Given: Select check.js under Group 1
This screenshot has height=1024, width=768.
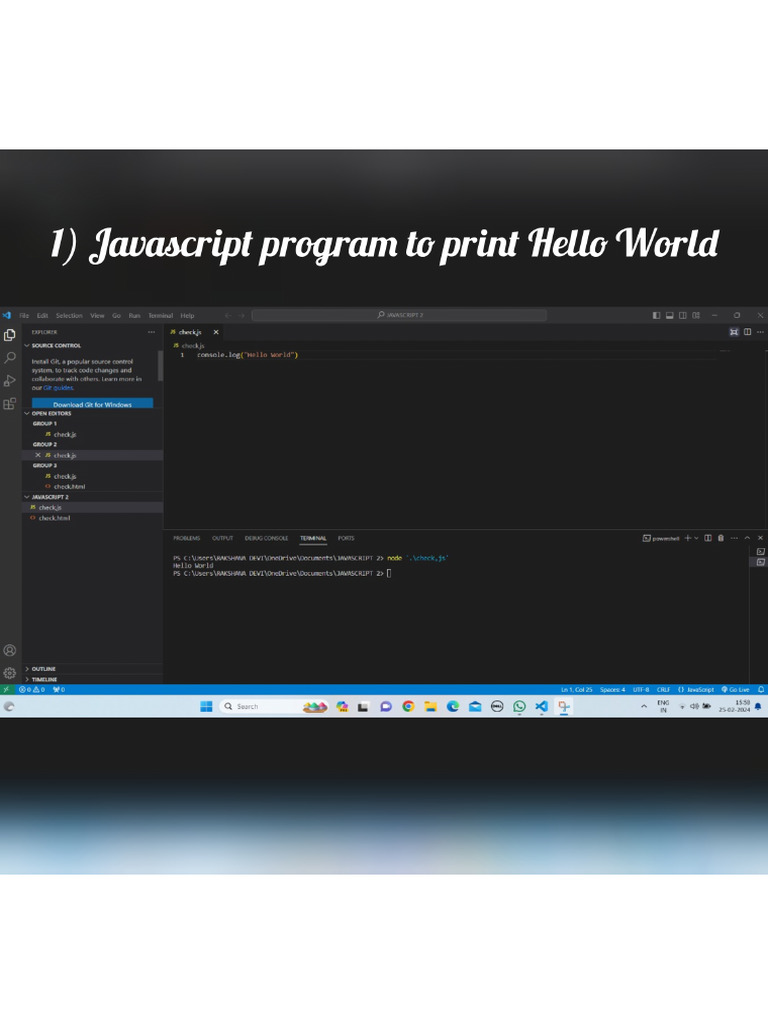Looking at the screenshot, I should (65, 434).
